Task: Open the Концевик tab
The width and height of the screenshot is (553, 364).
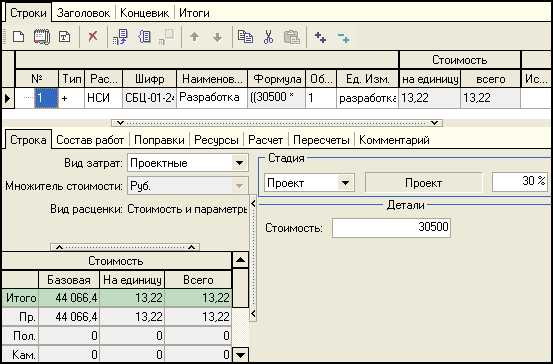Action: tap(145, 13)
